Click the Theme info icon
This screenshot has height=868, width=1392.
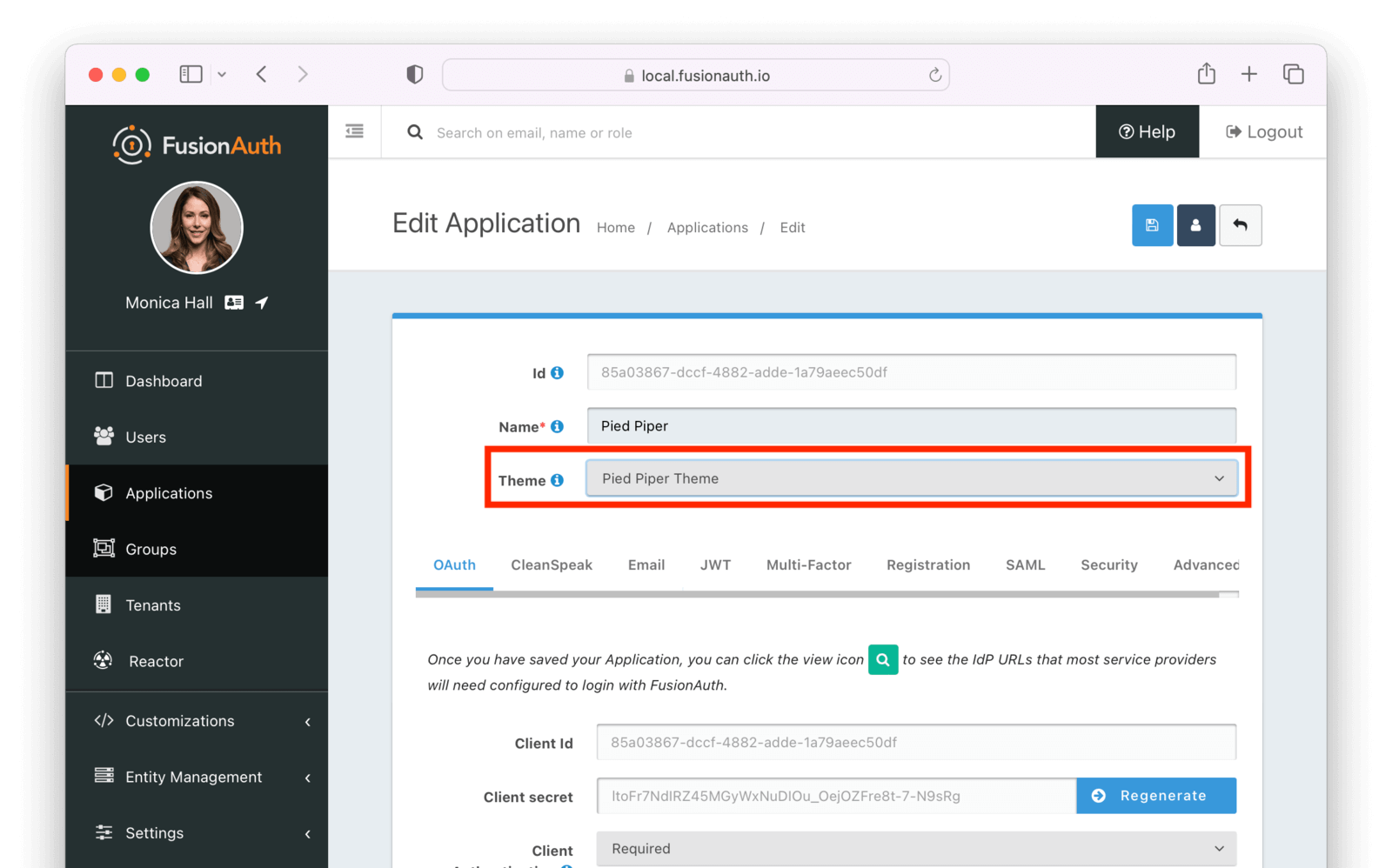coord(557,480)
